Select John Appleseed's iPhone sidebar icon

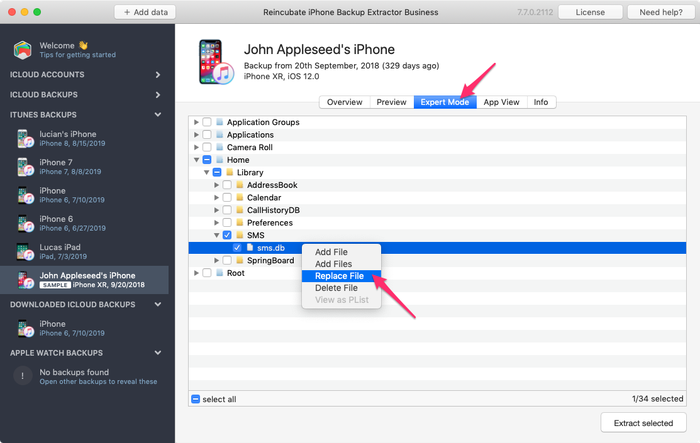pyautogui.click(x=25, y=280)
